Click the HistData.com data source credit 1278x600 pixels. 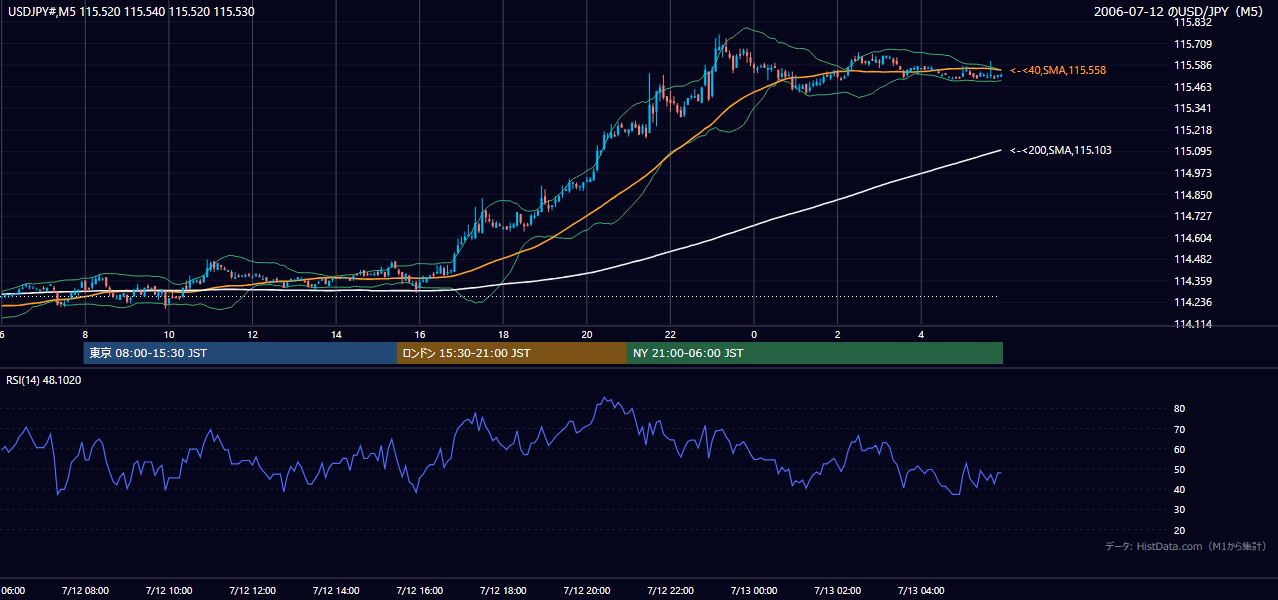1186,546
